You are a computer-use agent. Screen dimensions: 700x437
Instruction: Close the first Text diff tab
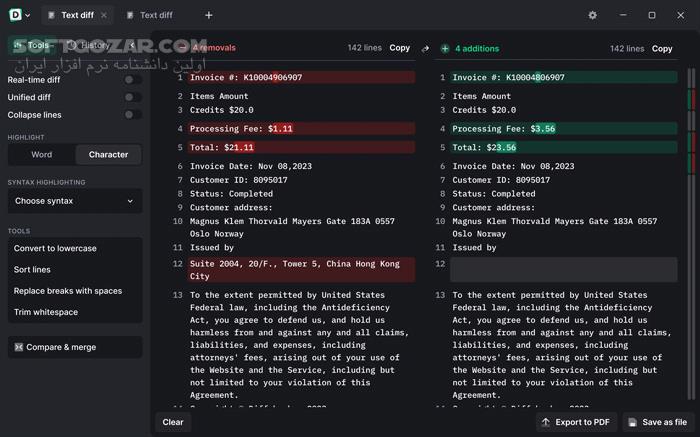(104, 15)
